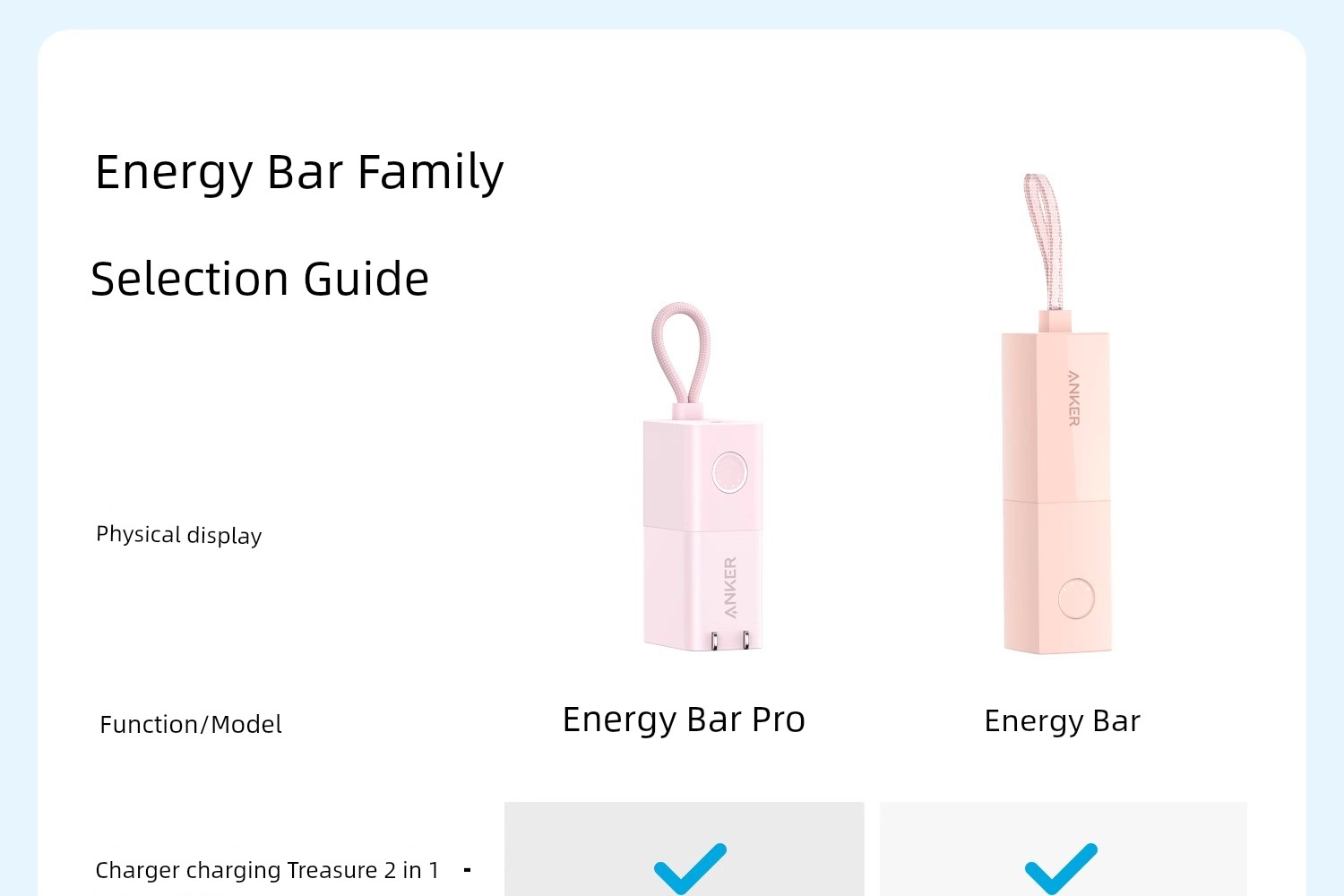Click the round button on the Energy Bar device
Viewport: 1344px width, 896px height.
[x=1075, y=599]
